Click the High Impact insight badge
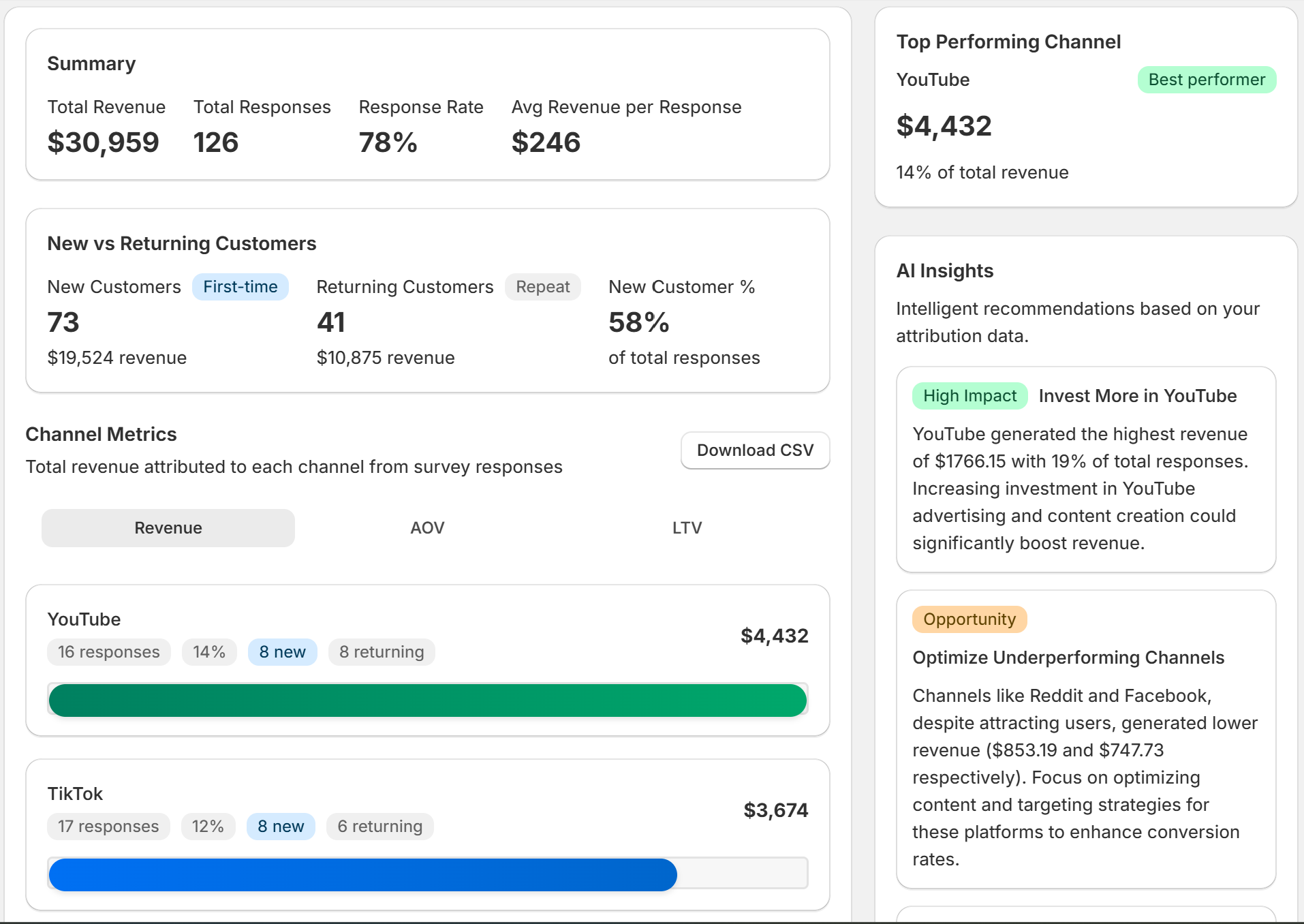The image size is (1304, 924). pyautogui.click(x=969, y=395)
